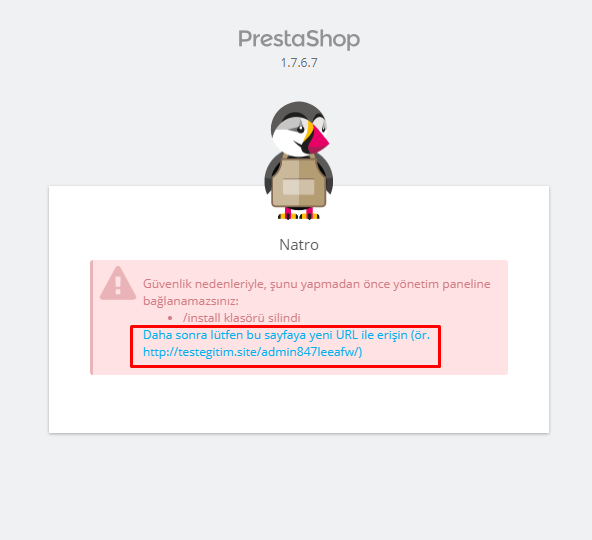This screenshot has height=540, width=592.
Task: Click the puffin's pink beak
Action: [318, 139]
